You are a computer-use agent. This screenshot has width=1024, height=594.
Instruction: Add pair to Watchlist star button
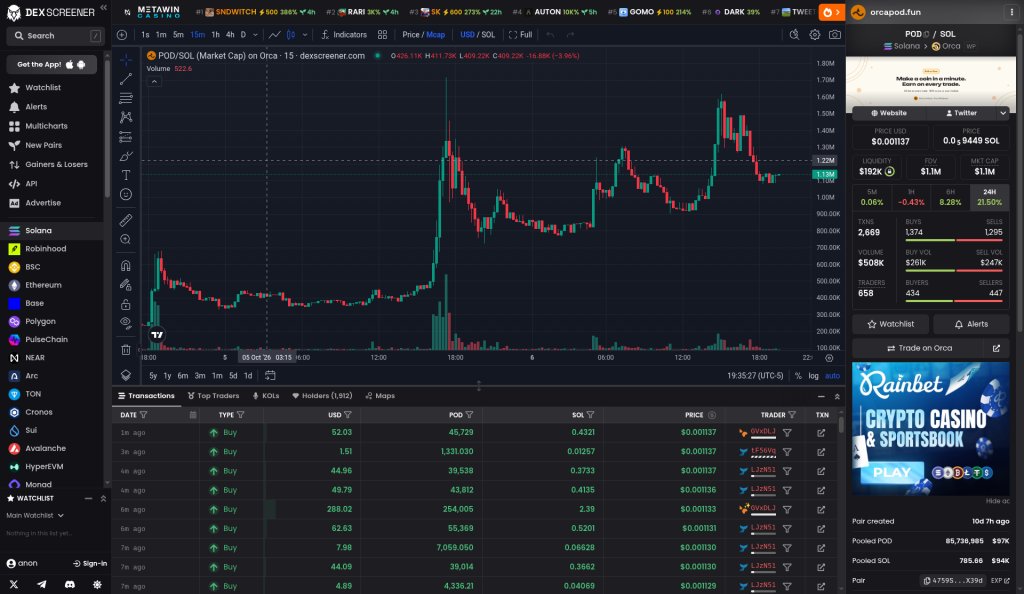[x=890, y=324]
